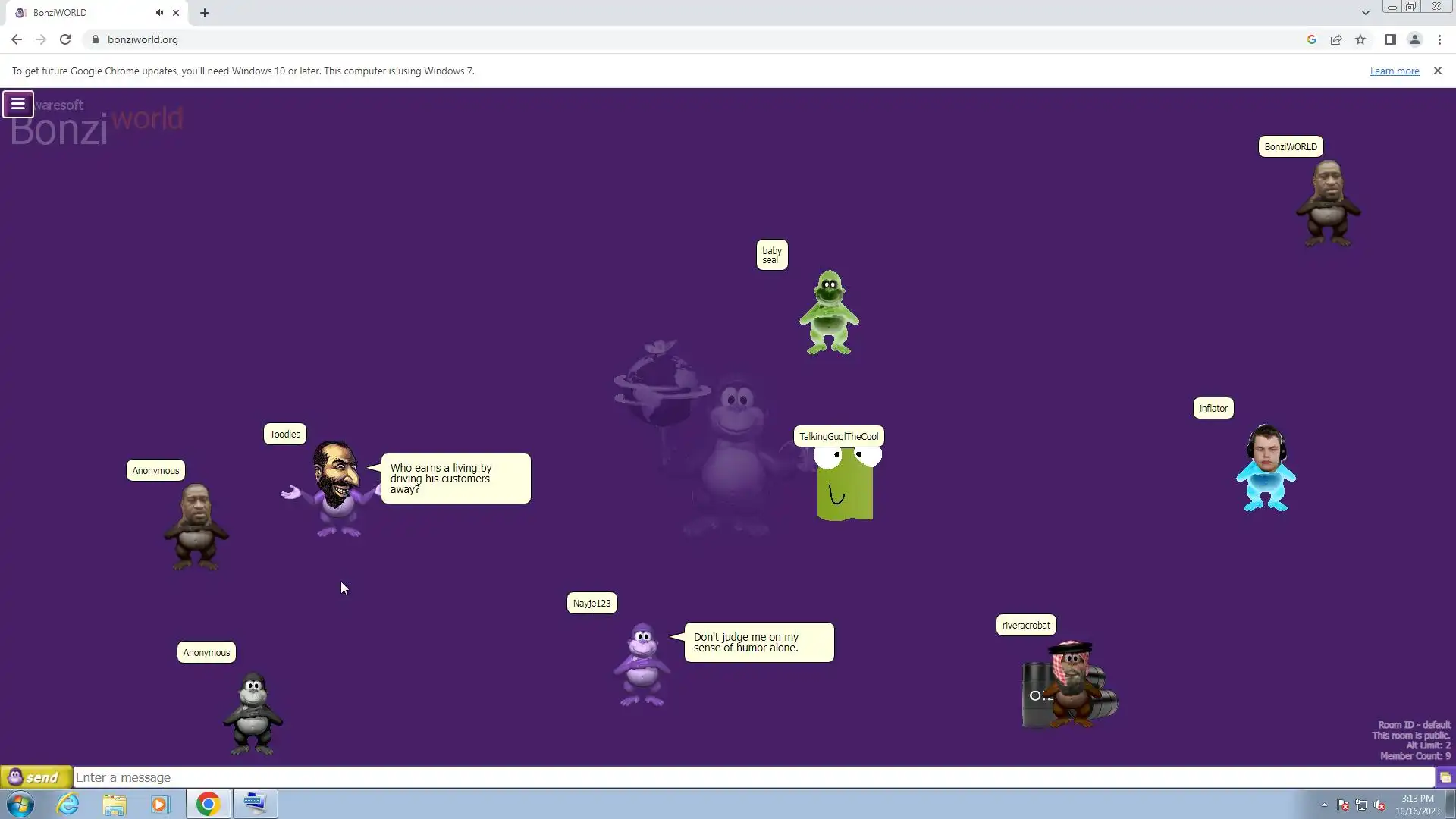Open the BonziWORLD hamburger menu
Screen dimensions: 1456x819
coord(17,104)
